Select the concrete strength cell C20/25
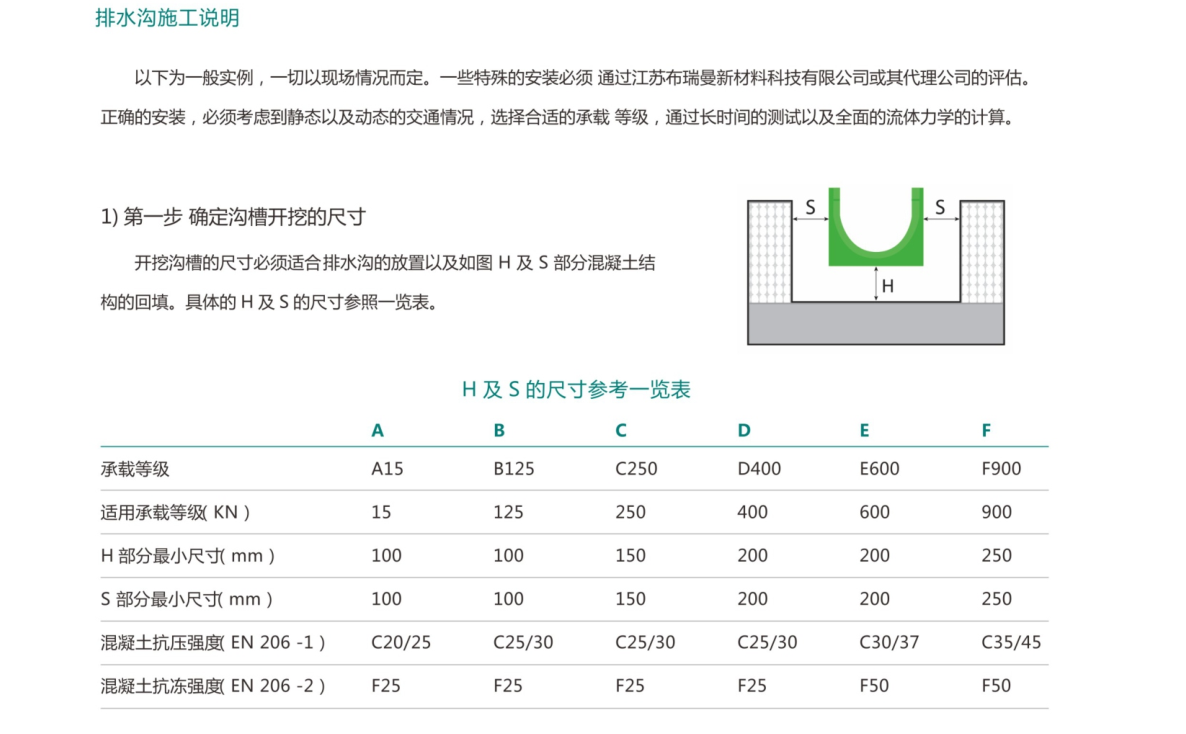The width and height of the screenshot is (1186, 734). pyautogui.click(x=401, y=643)
